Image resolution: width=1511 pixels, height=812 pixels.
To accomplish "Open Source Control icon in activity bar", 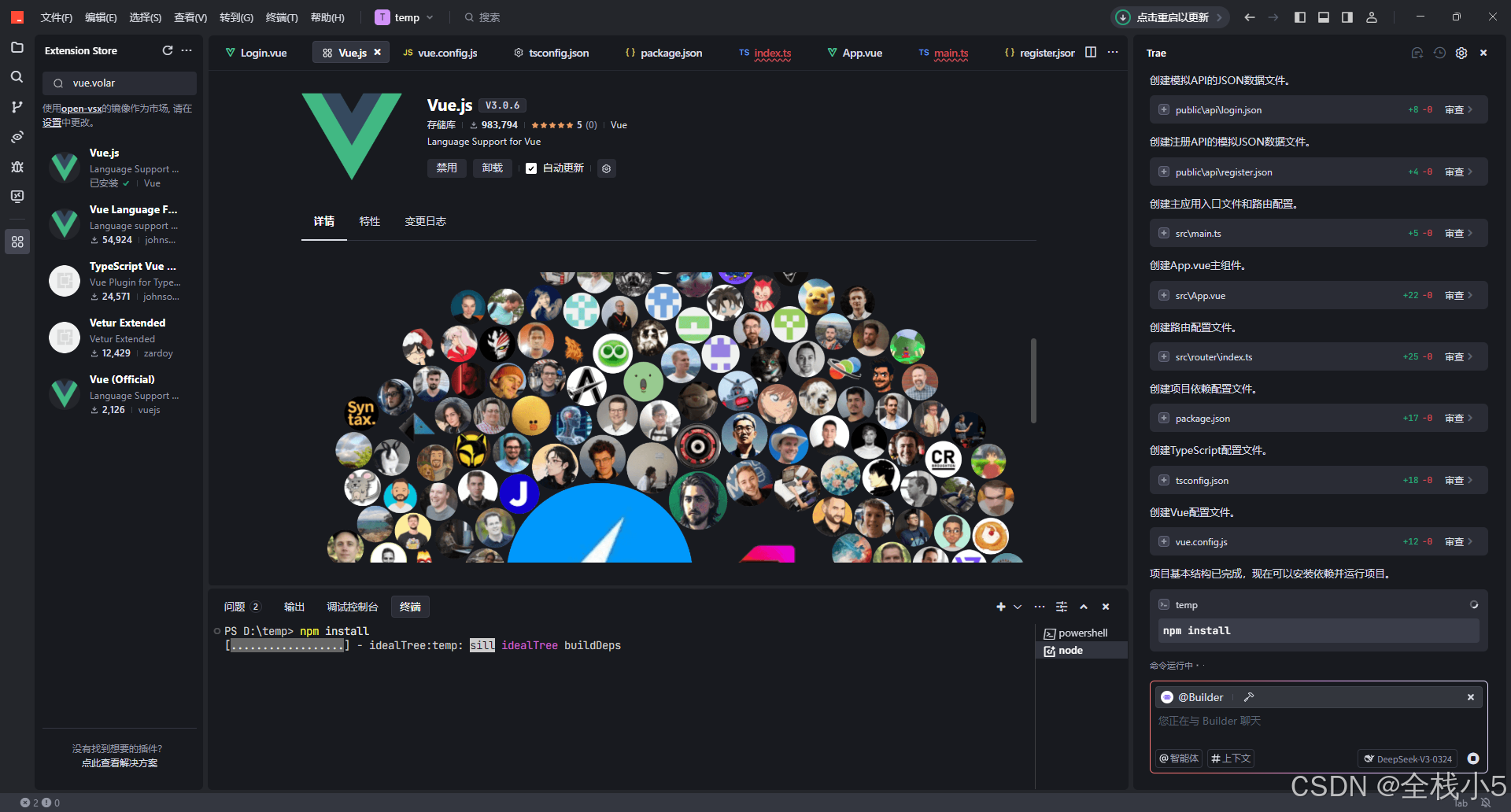I will tap(17, 107).
